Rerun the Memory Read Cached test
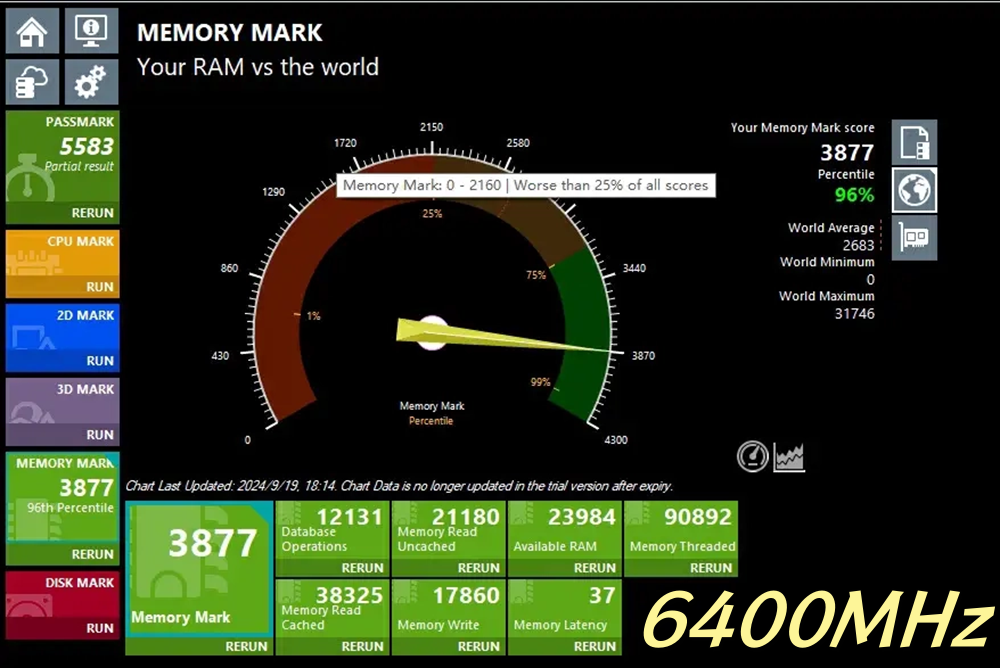1000x668 pixels. point(362,646)
